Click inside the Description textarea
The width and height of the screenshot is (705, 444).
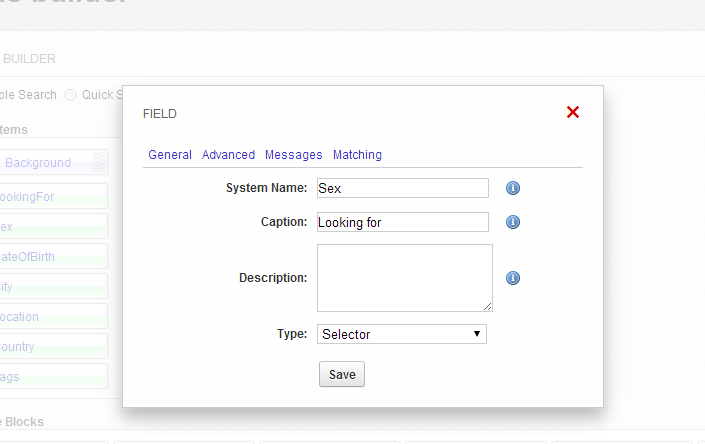click(404, 278)
